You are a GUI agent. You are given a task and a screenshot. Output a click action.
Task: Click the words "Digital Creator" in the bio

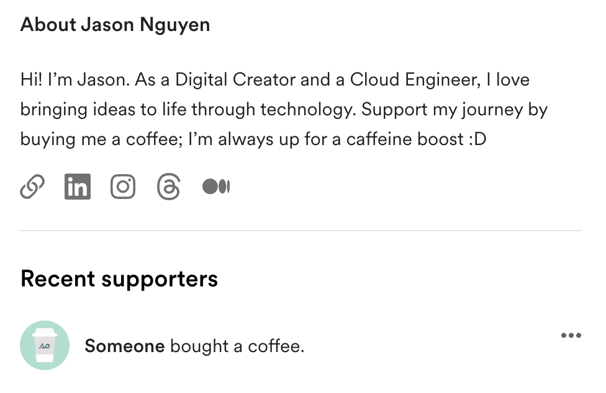tap(235, 80)
